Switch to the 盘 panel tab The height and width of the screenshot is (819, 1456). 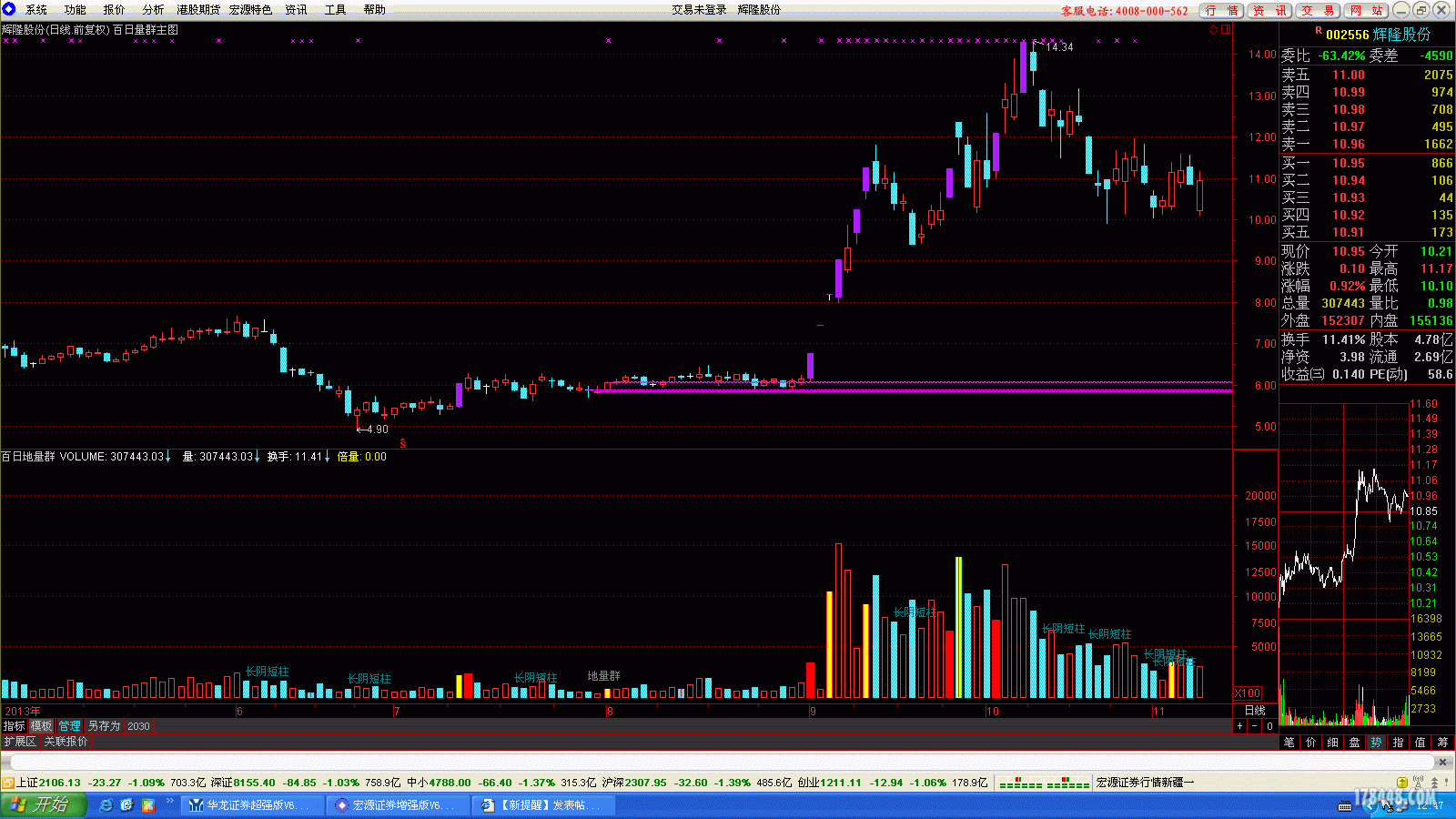tap(1355, 743)
